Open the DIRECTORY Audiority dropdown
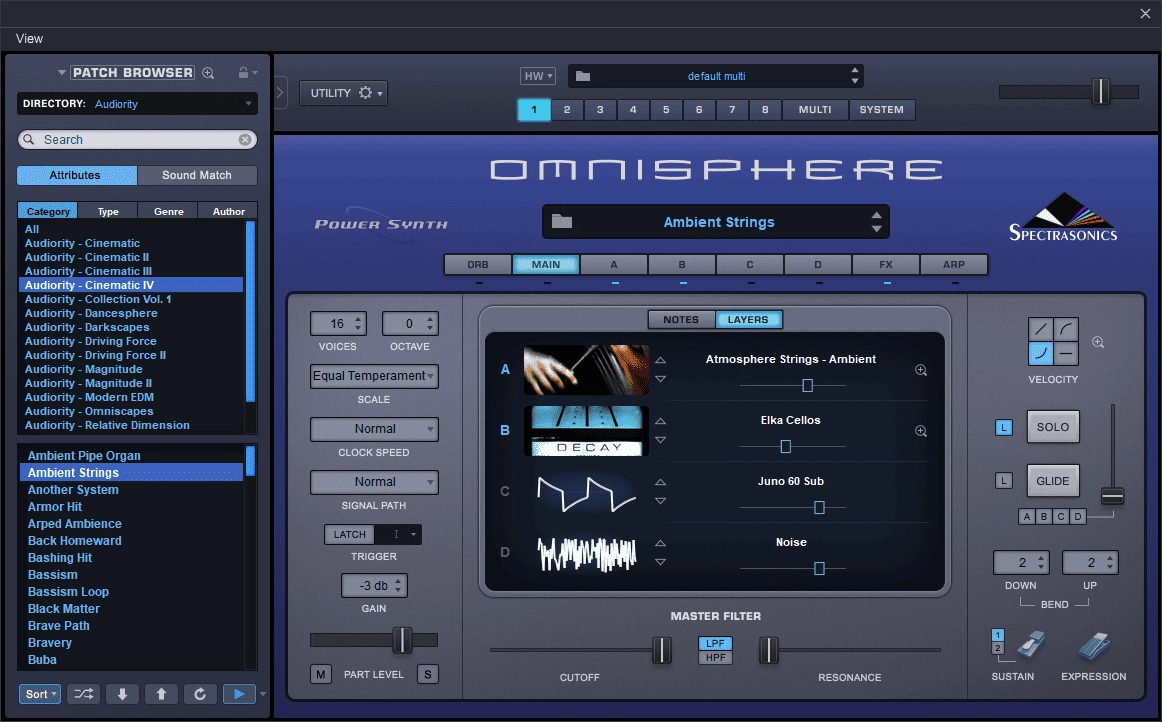This screenshot has width=1162, height=722. coord(137,104)
